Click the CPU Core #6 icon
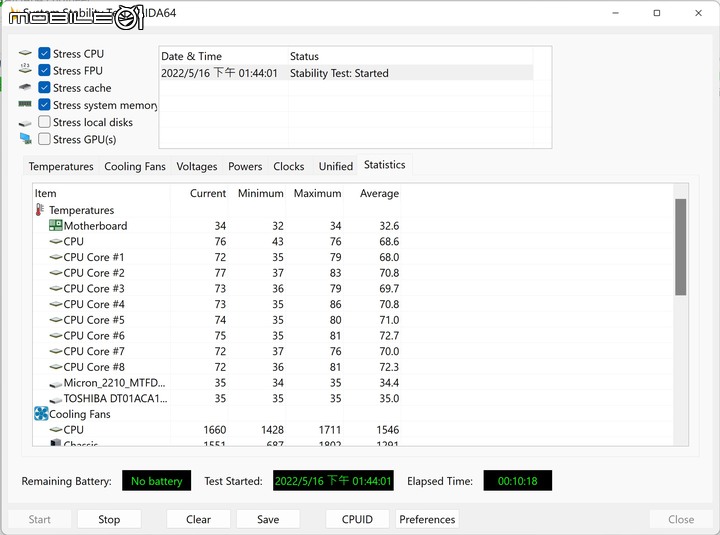 pos(56,335)
